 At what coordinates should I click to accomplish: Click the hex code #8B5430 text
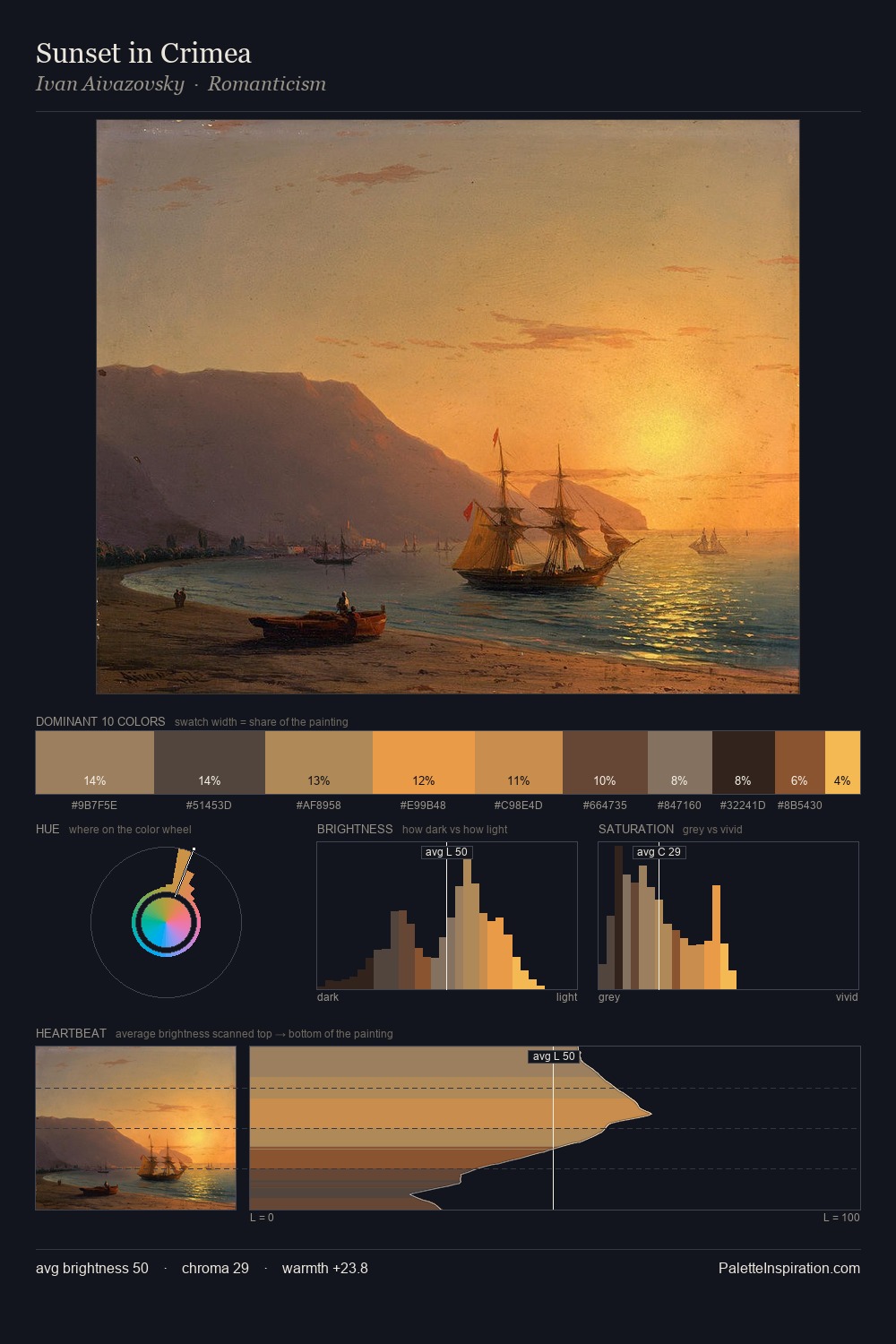(799, 805)
